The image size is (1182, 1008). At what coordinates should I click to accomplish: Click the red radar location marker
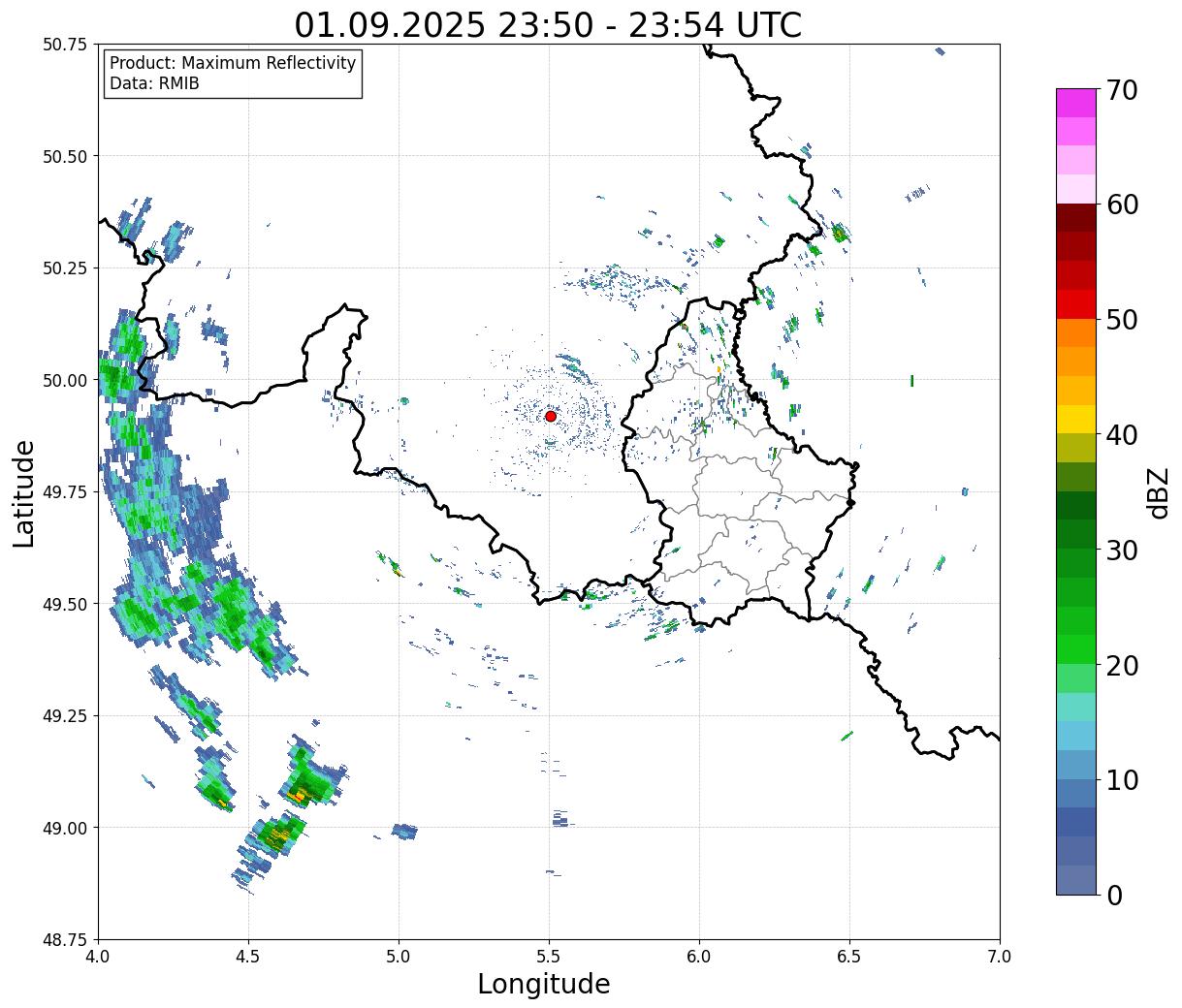pyautogui.click(x=551, y=416)
